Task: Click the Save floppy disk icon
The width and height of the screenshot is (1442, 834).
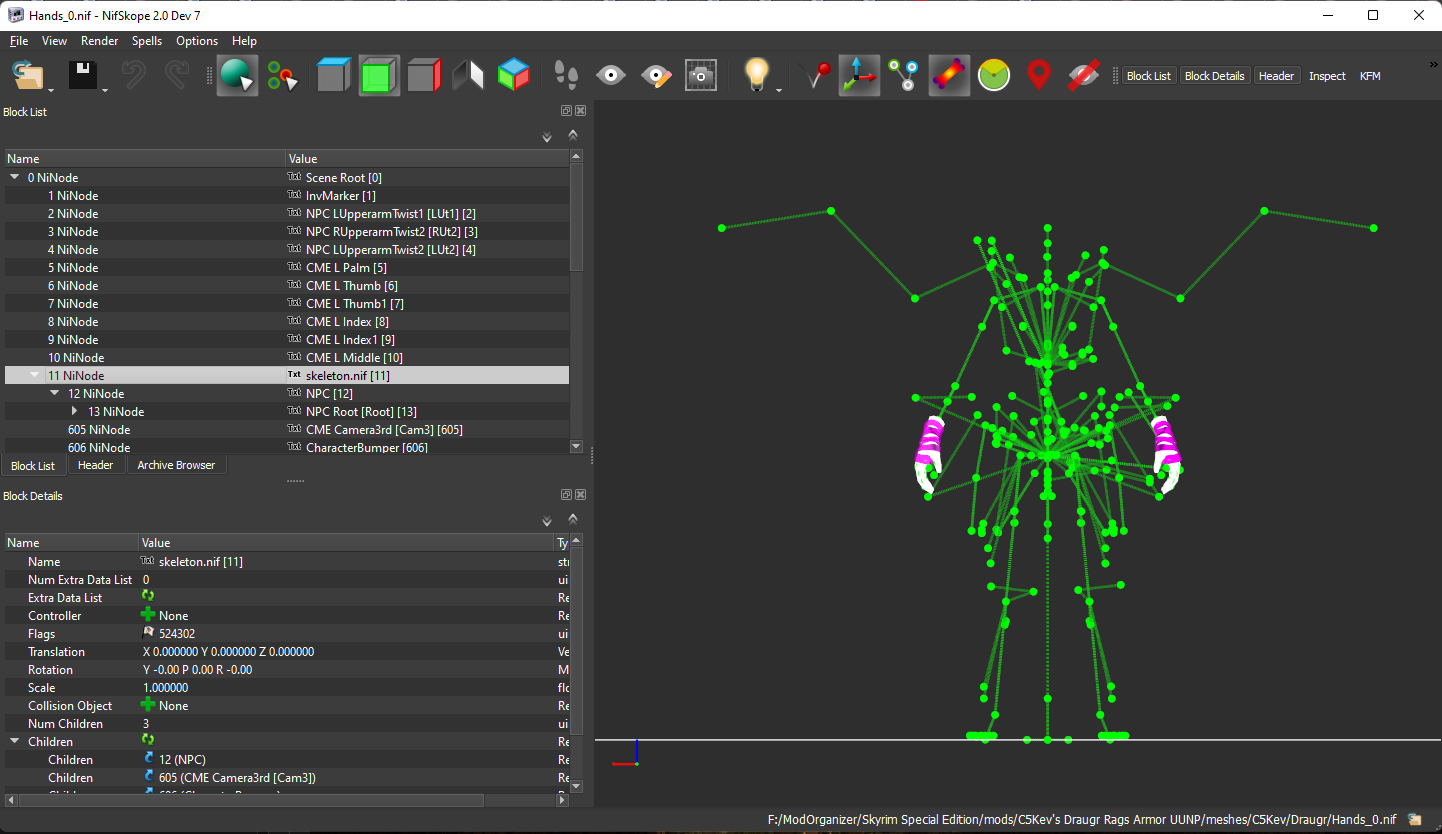Action: pyautogui.click(x=82, y=76)
